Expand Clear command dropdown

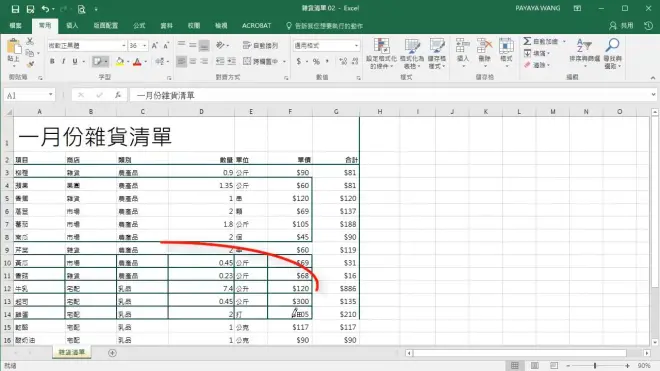click(x=548, y=65)
